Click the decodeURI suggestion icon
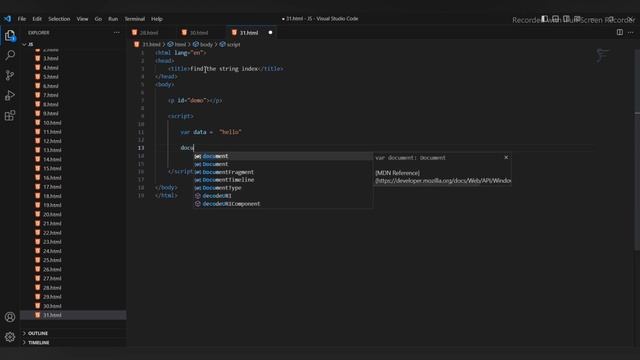The image size is (640, 360). (x=198, y=196)
